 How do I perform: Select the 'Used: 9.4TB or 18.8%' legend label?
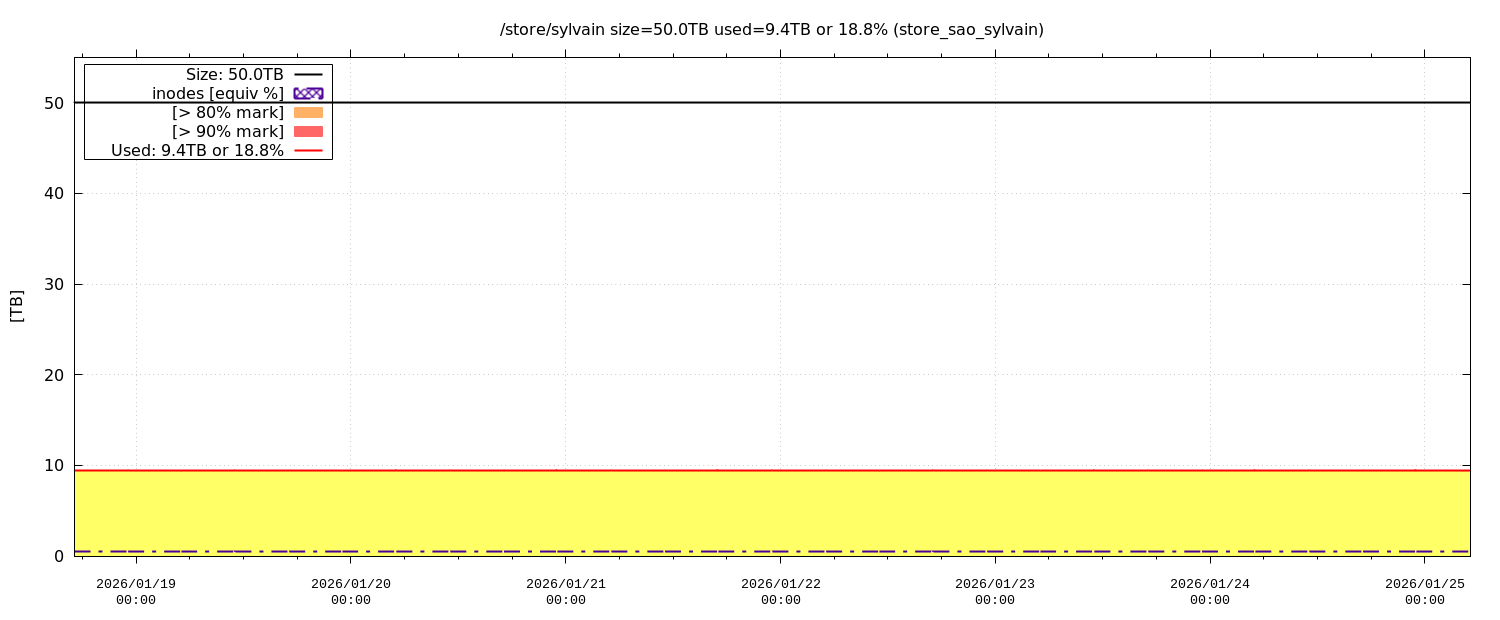[x=197, y=150]
